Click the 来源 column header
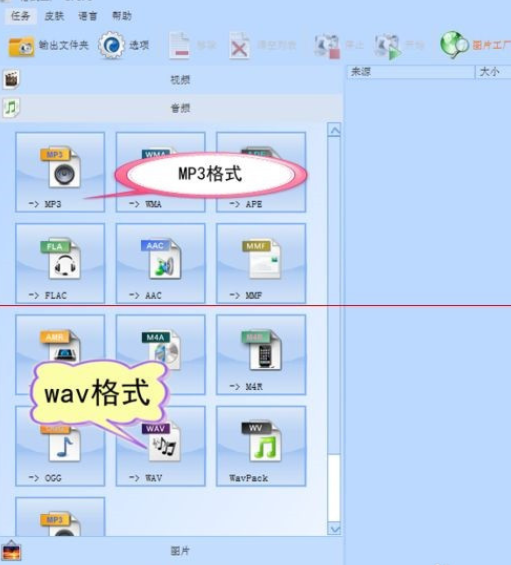Image resolution: width=511 pixels, height=565 pixels. coord(411,72)
